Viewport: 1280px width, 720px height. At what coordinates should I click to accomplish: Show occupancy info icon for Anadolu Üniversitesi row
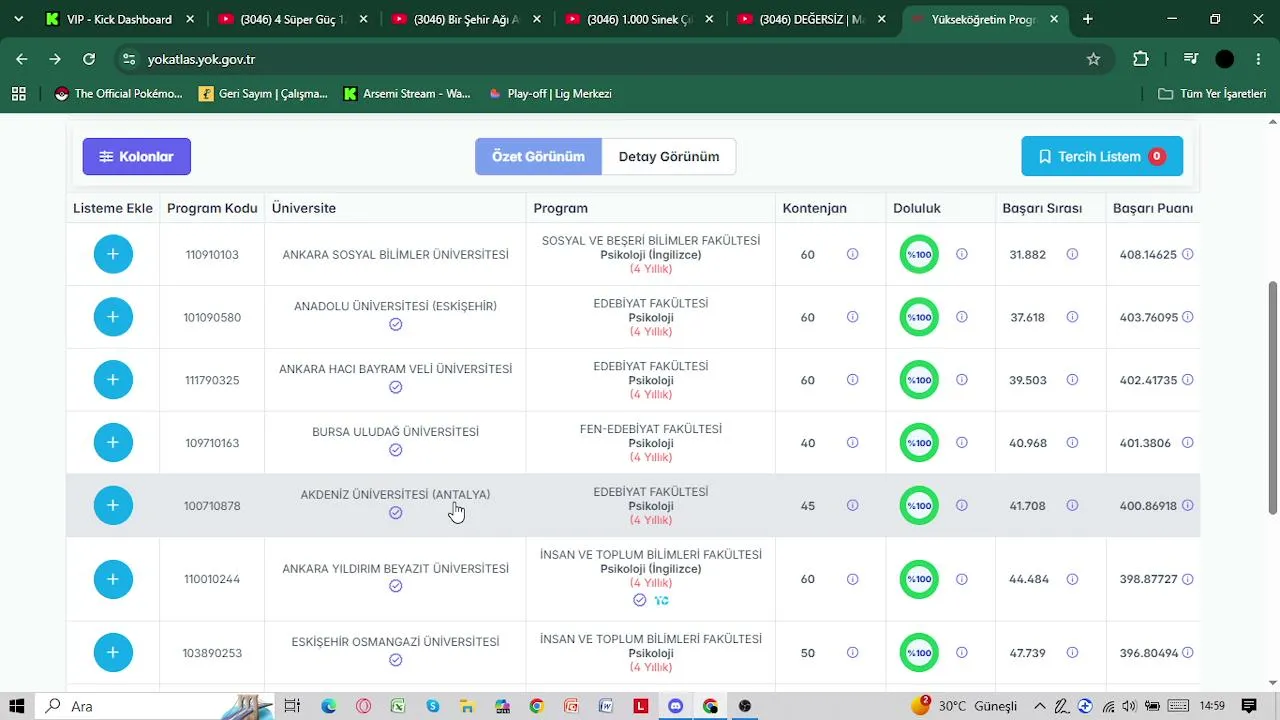click(x=962, y=317)
